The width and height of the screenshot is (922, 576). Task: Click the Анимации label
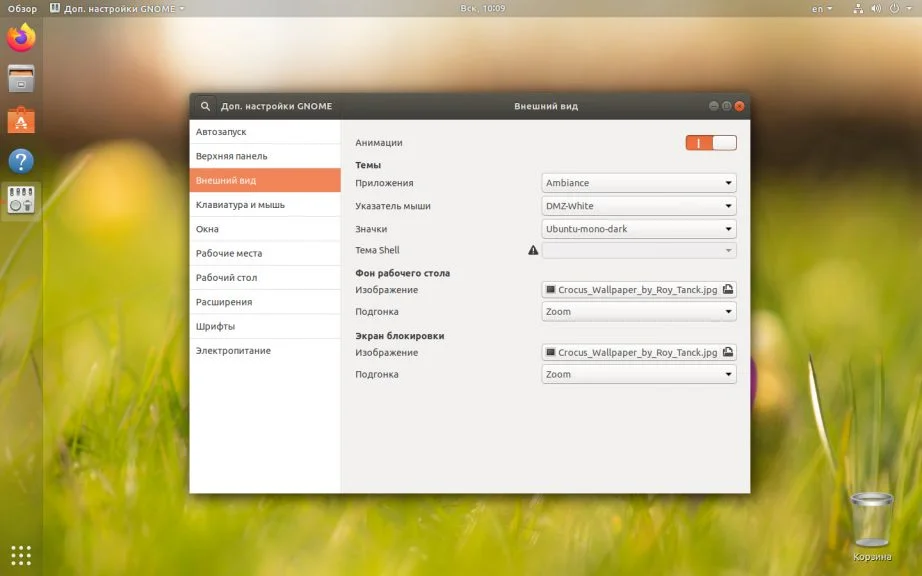coord(379,143)
